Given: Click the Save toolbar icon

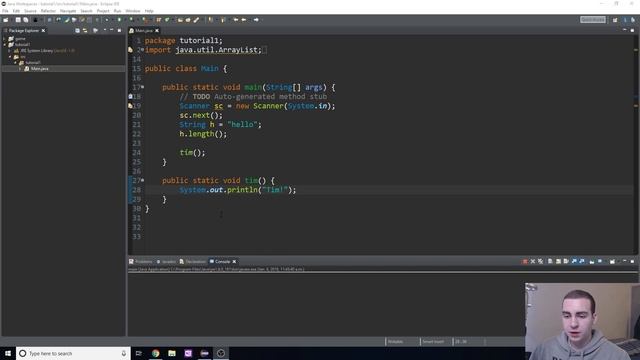Looking at the screenshot, I should pos(18,20).
